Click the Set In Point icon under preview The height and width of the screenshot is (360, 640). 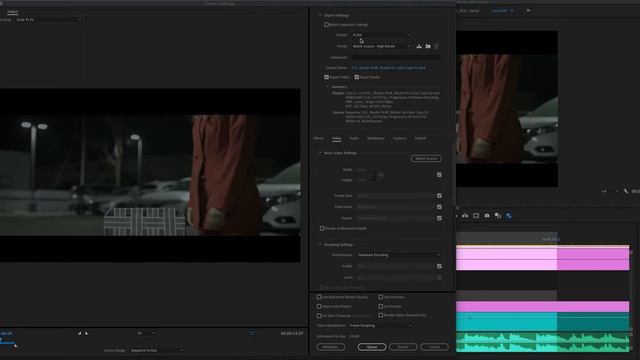(x=80, y=333)
